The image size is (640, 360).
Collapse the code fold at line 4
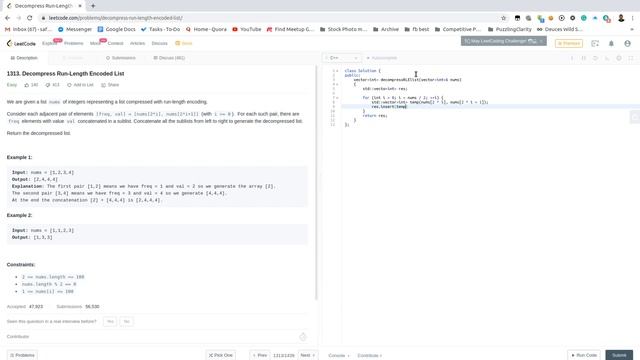(x=337, y=84)
